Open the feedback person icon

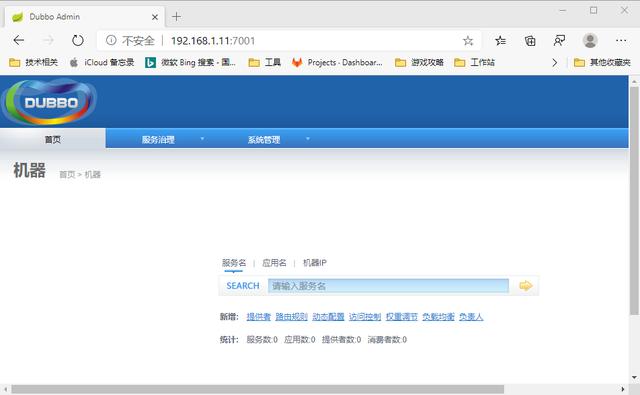(x=559, y=40)
